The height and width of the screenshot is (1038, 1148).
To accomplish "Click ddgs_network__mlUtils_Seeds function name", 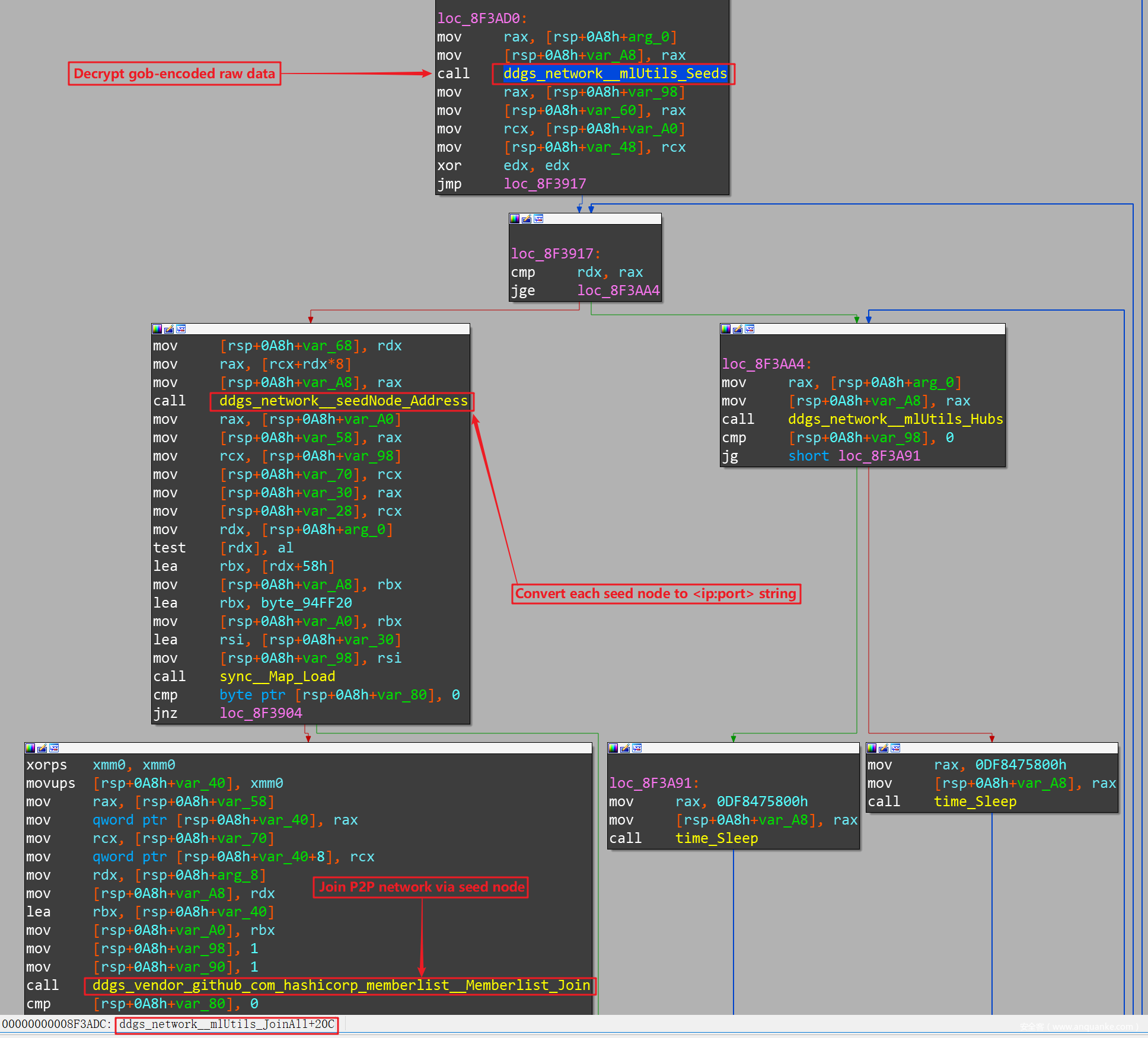I will pos(614,74).
